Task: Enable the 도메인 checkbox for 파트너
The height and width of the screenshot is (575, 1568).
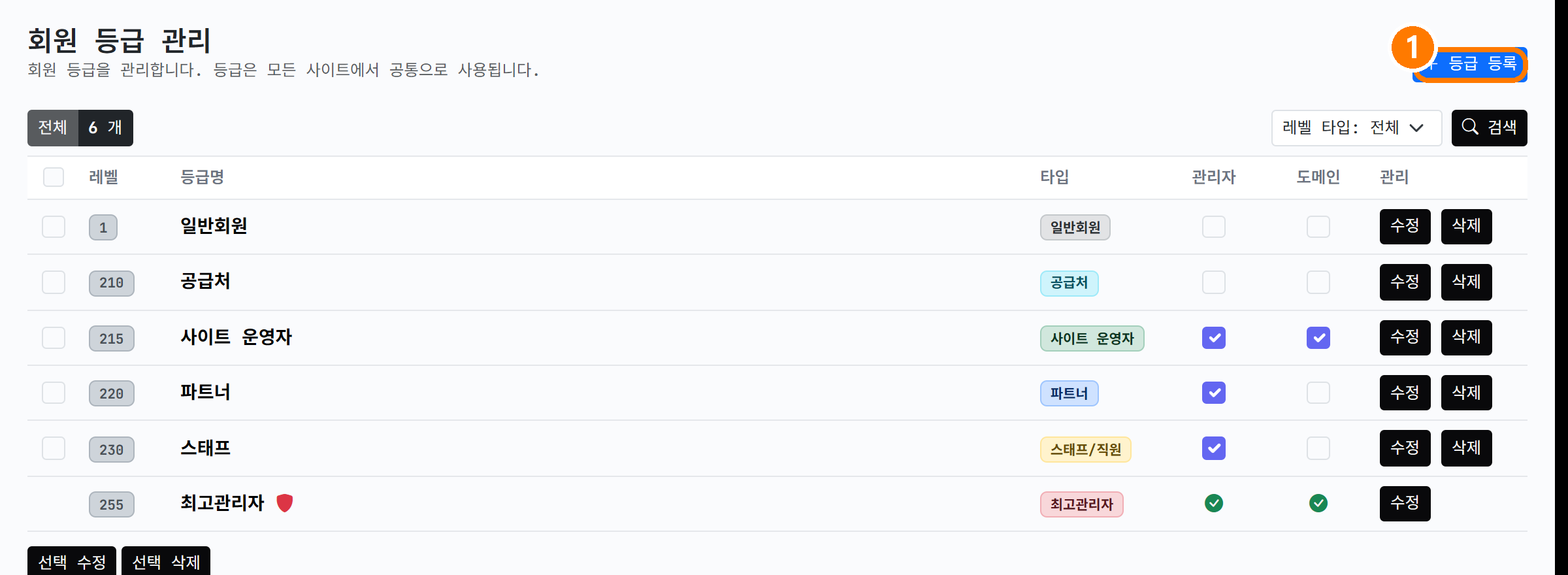Action: click(x=1318, y=393)
